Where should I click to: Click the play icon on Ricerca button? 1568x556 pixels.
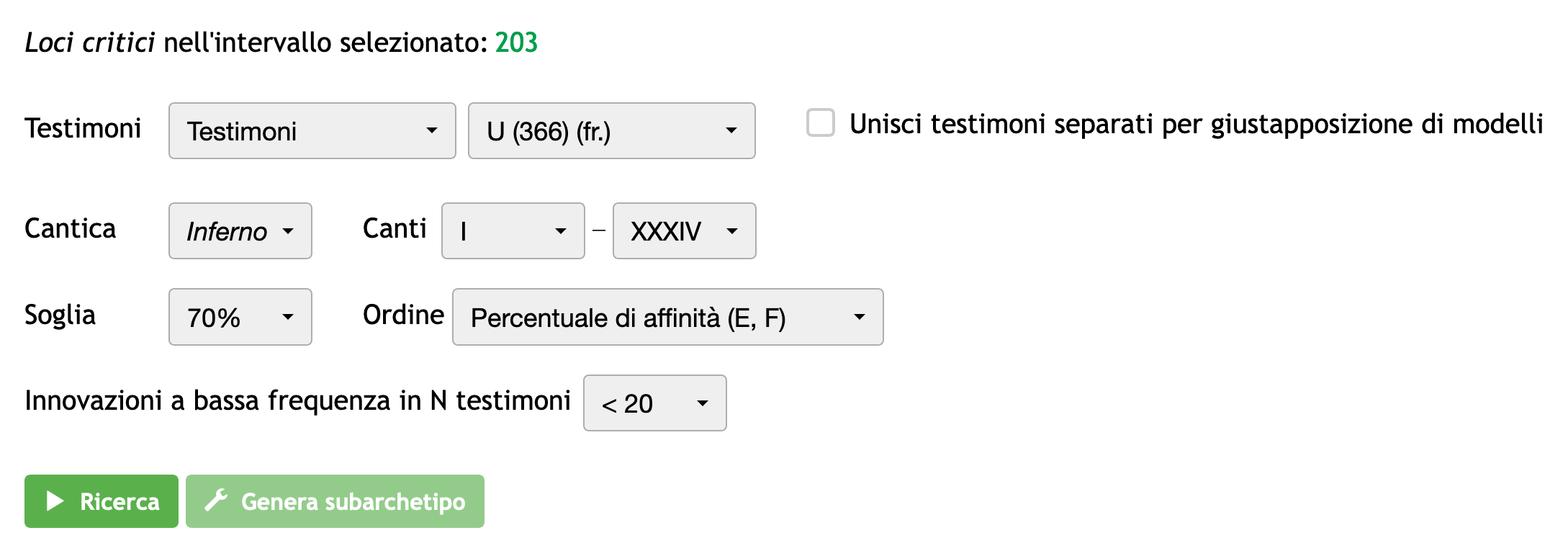pos(55,501)
